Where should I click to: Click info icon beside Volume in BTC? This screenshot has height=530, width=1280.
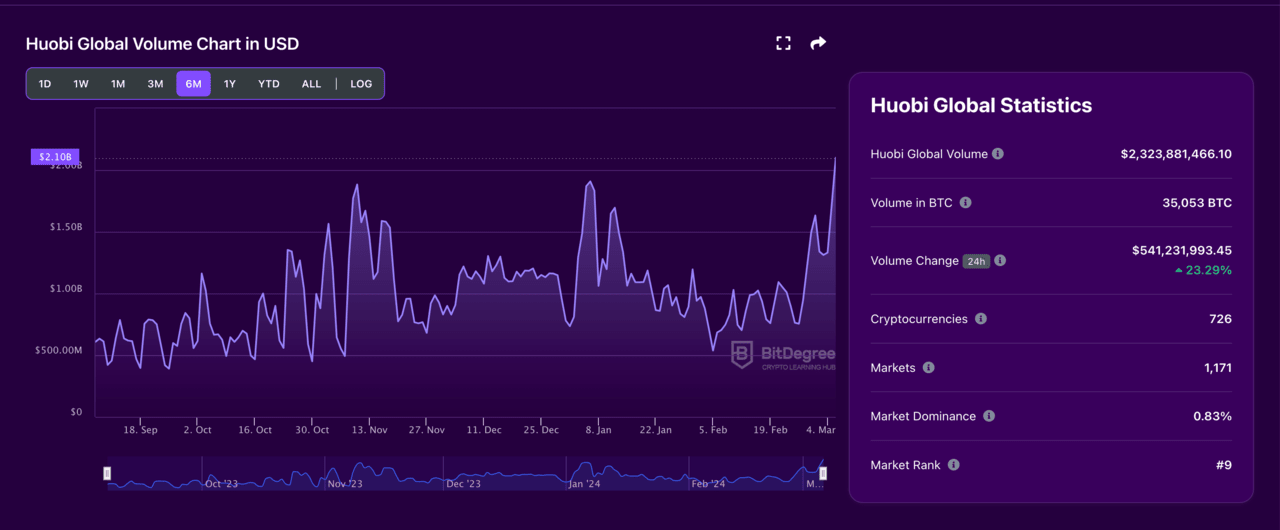click(965, 203)
